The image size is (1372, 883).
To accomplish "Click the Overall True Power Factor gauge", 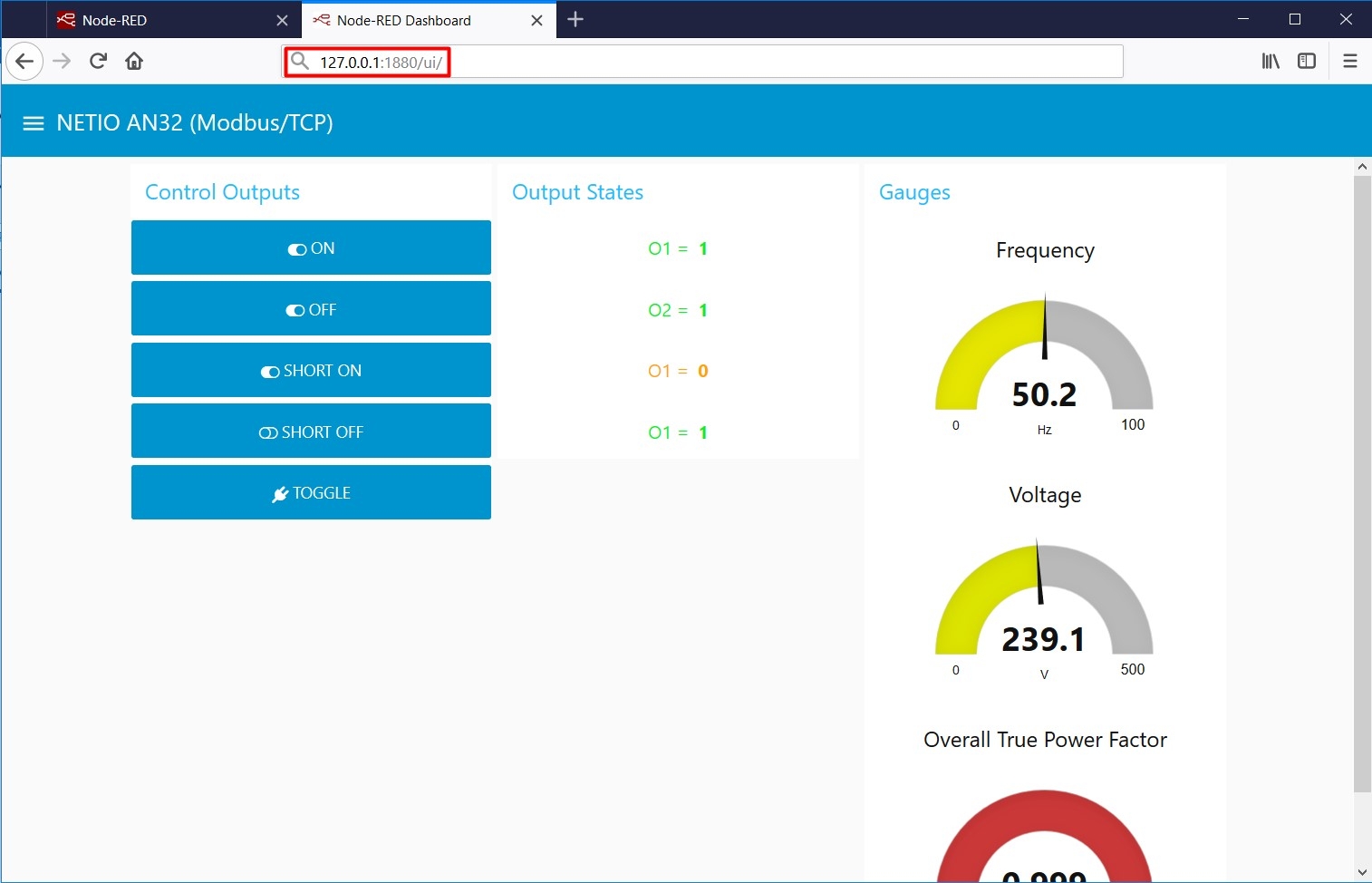I will coord(1044,836).
